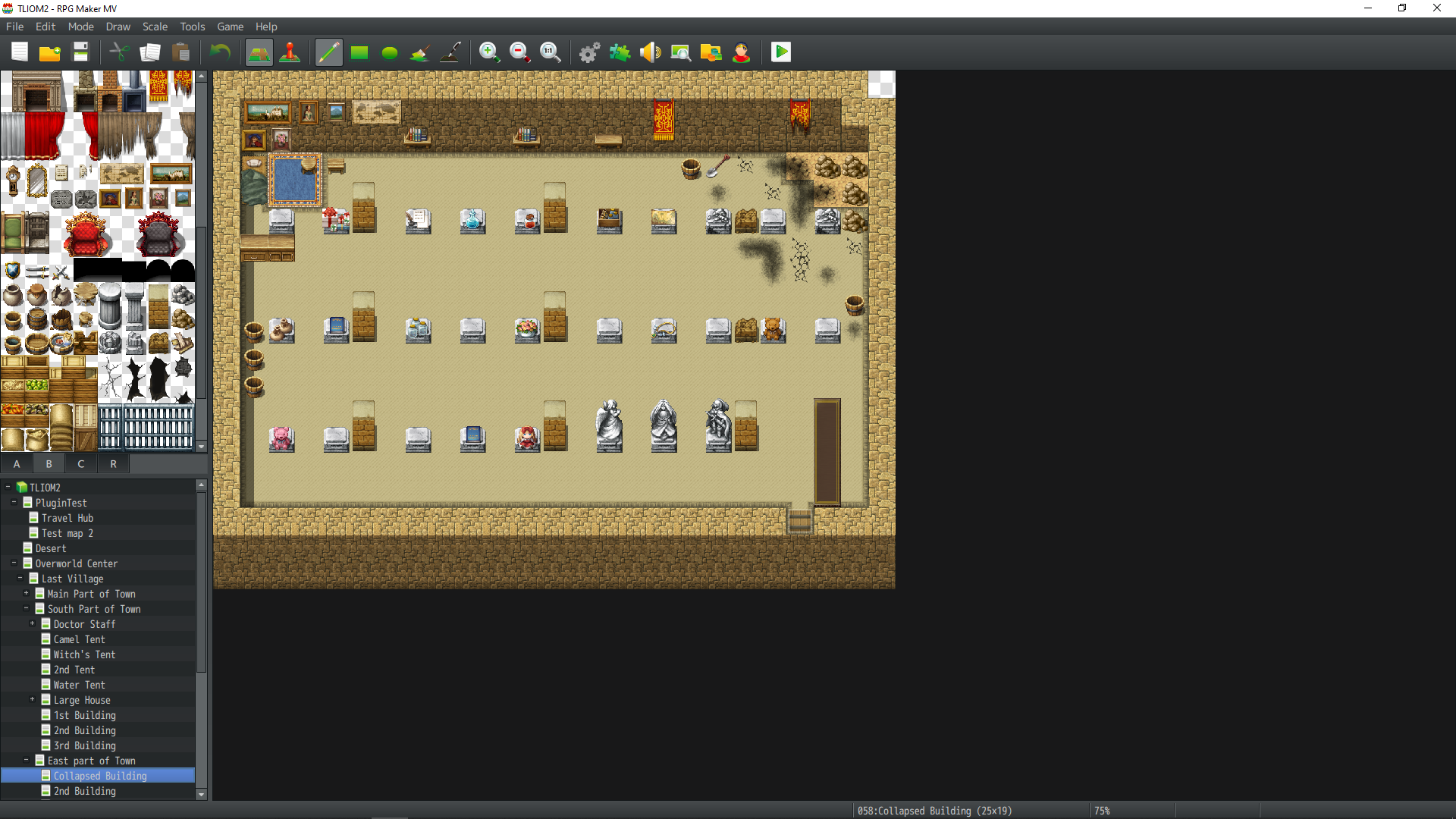Select the Collapsed Building map
Screen dimensions: 1456x819
pos(97,776)
